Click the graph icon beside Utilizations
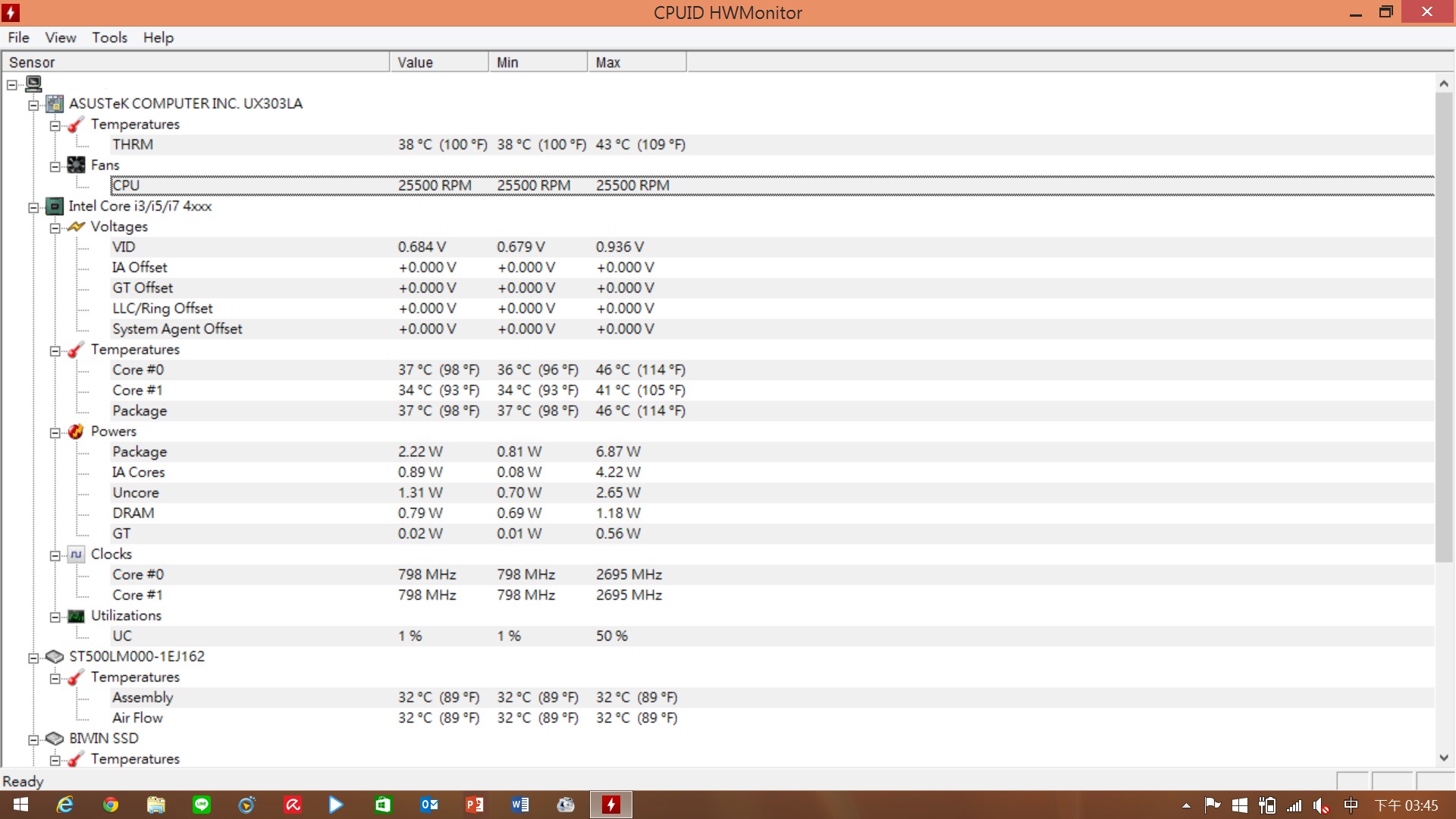1456x819 pixels. (76, 616)
